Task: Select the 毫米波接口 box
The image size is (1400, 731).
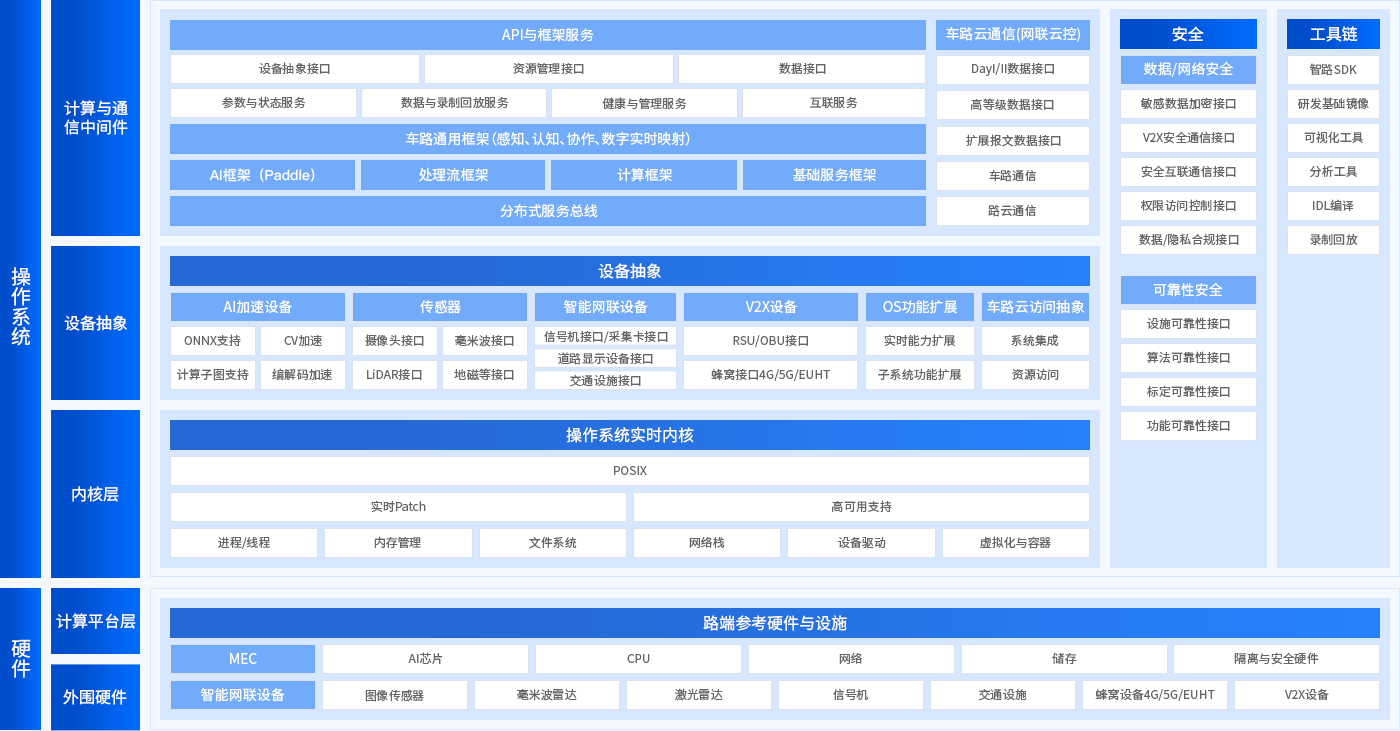Action: [485, 341]
